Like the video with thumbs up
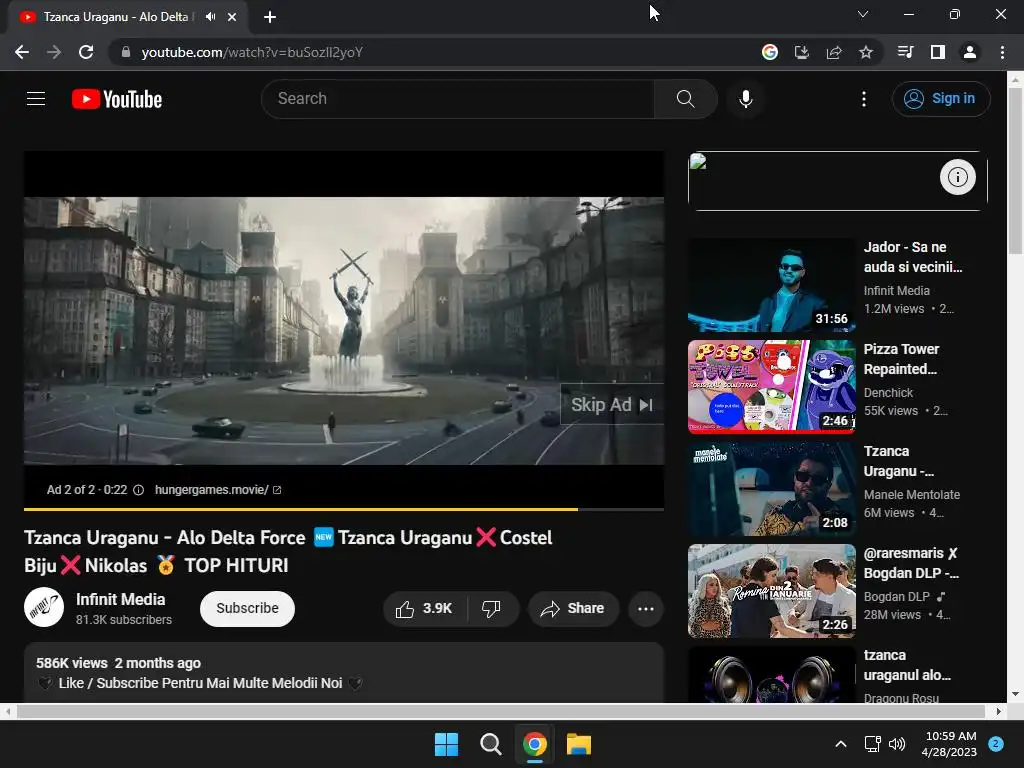The image size is (1024, 768). point(424,609)
